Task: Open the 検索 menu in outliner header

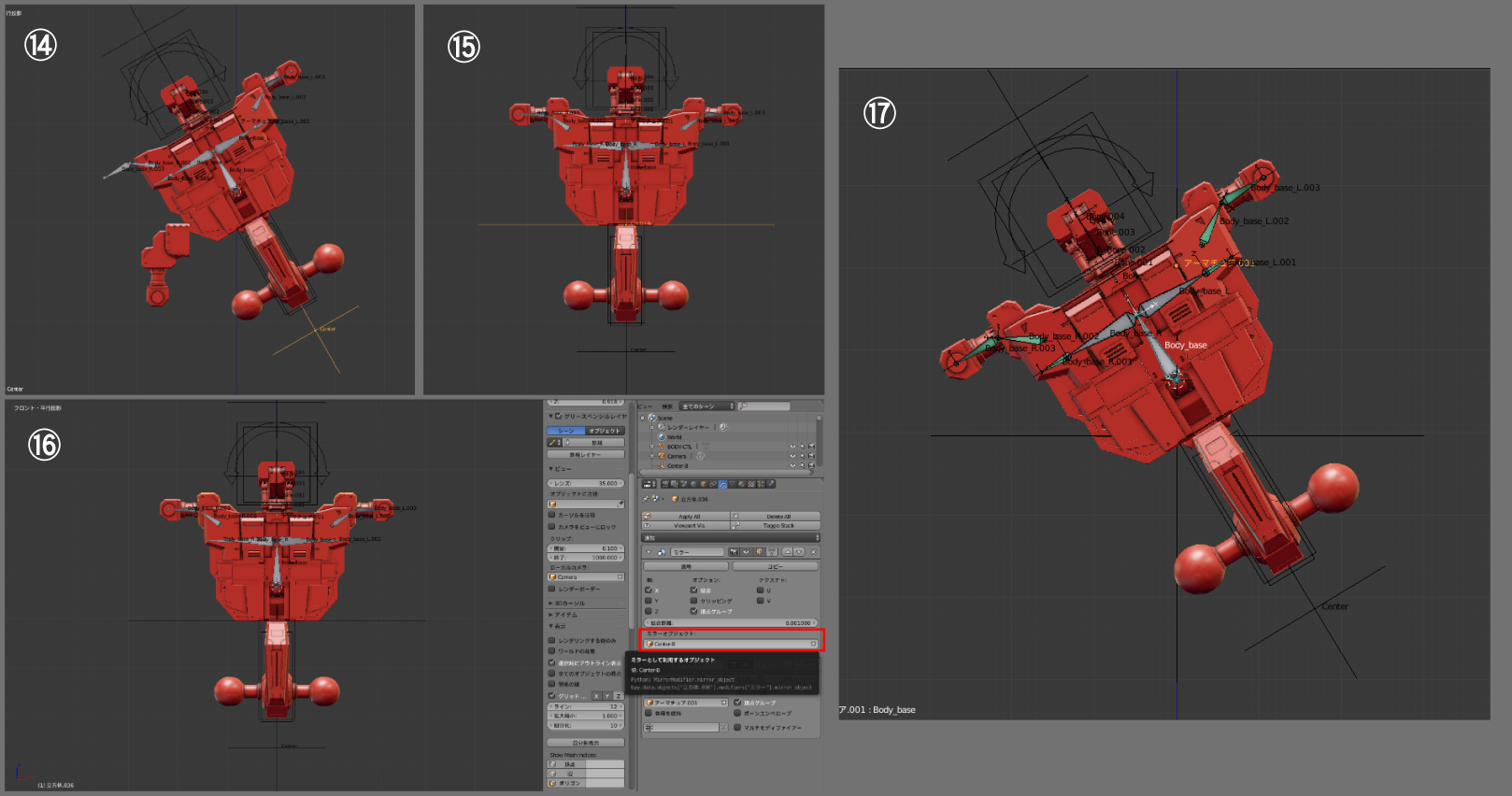Action: 667,406
